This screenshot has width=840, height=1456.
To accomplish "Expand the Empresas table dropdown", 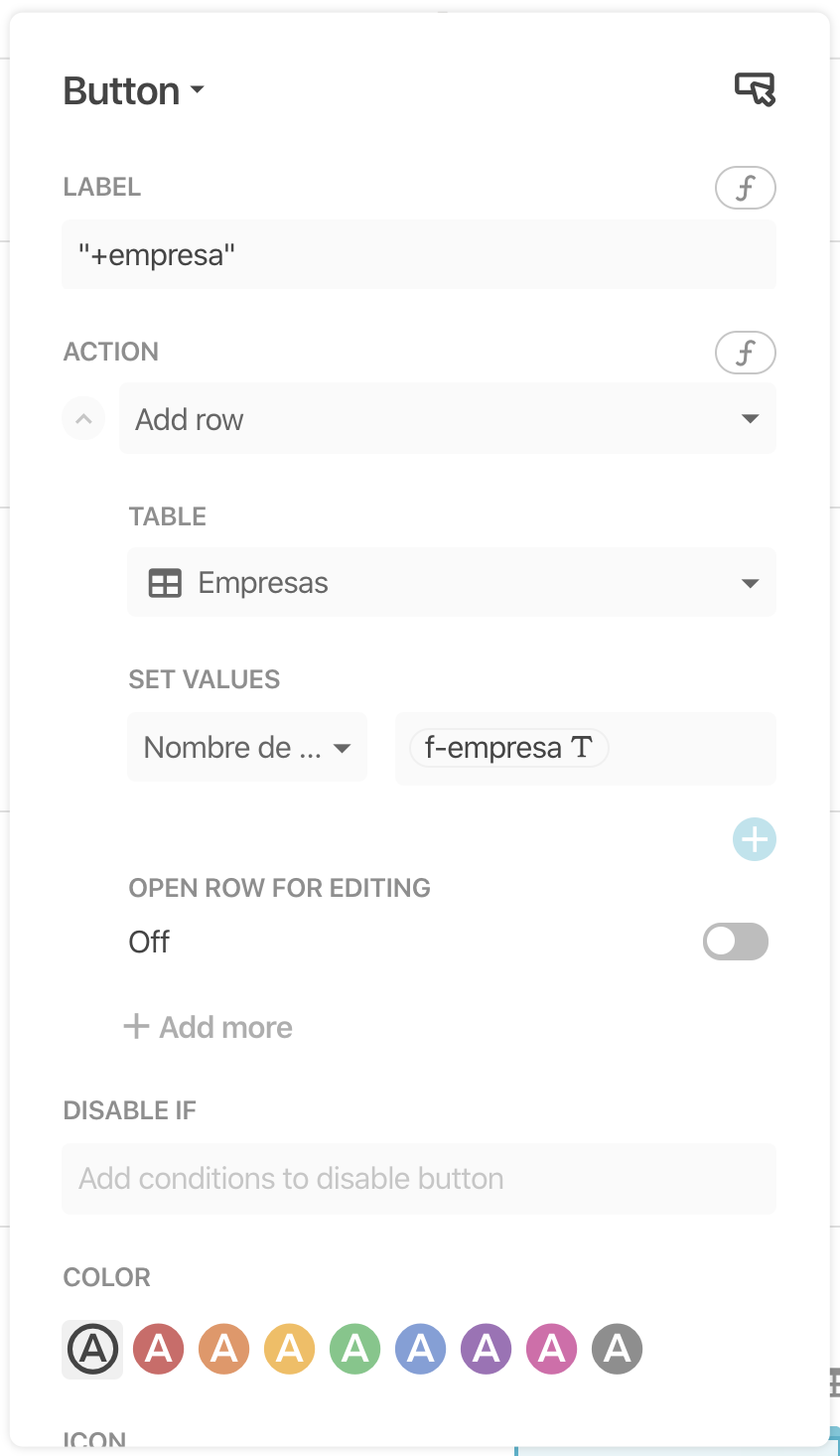I will click(x=750, y=583).
